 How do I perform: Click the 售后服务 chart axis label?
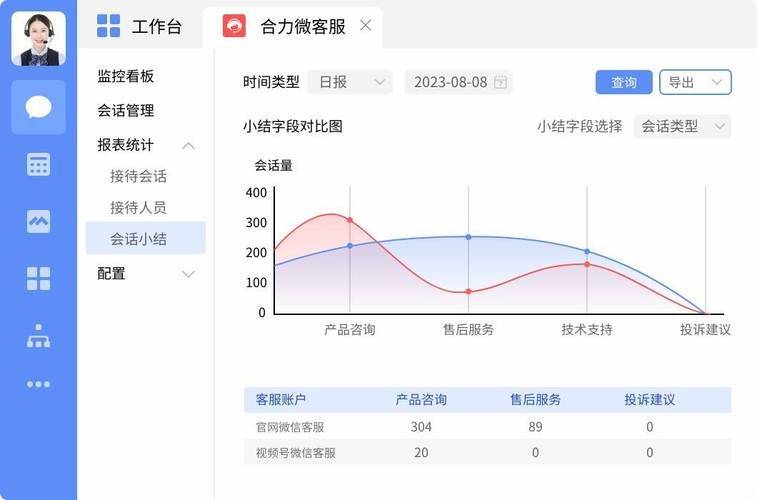click(x=468, y=330)
